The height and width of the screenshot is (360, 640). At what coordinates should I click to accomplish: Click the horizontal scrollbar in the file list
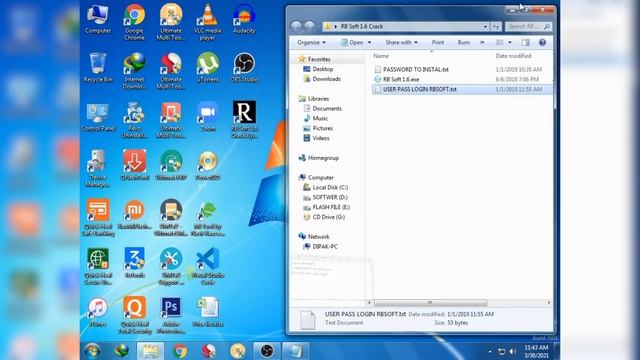coord(430,302)
